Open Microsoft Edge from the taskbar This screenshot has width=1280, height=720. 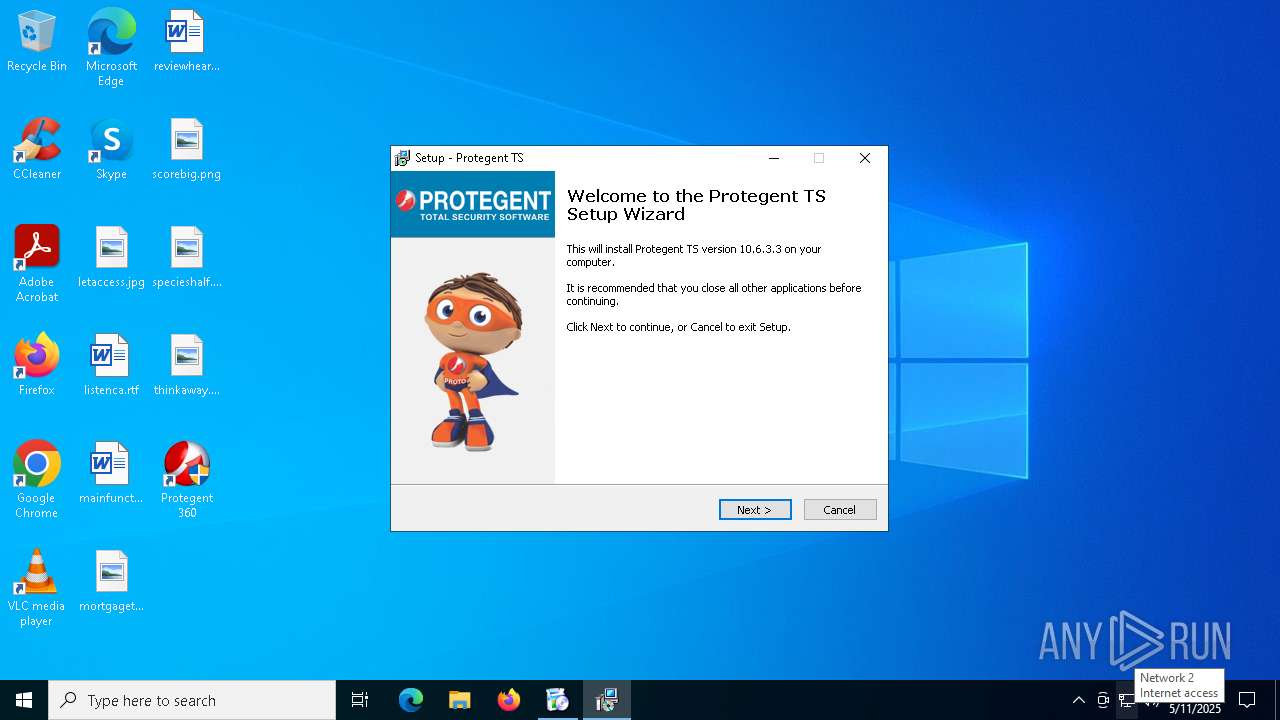[411, 700]
